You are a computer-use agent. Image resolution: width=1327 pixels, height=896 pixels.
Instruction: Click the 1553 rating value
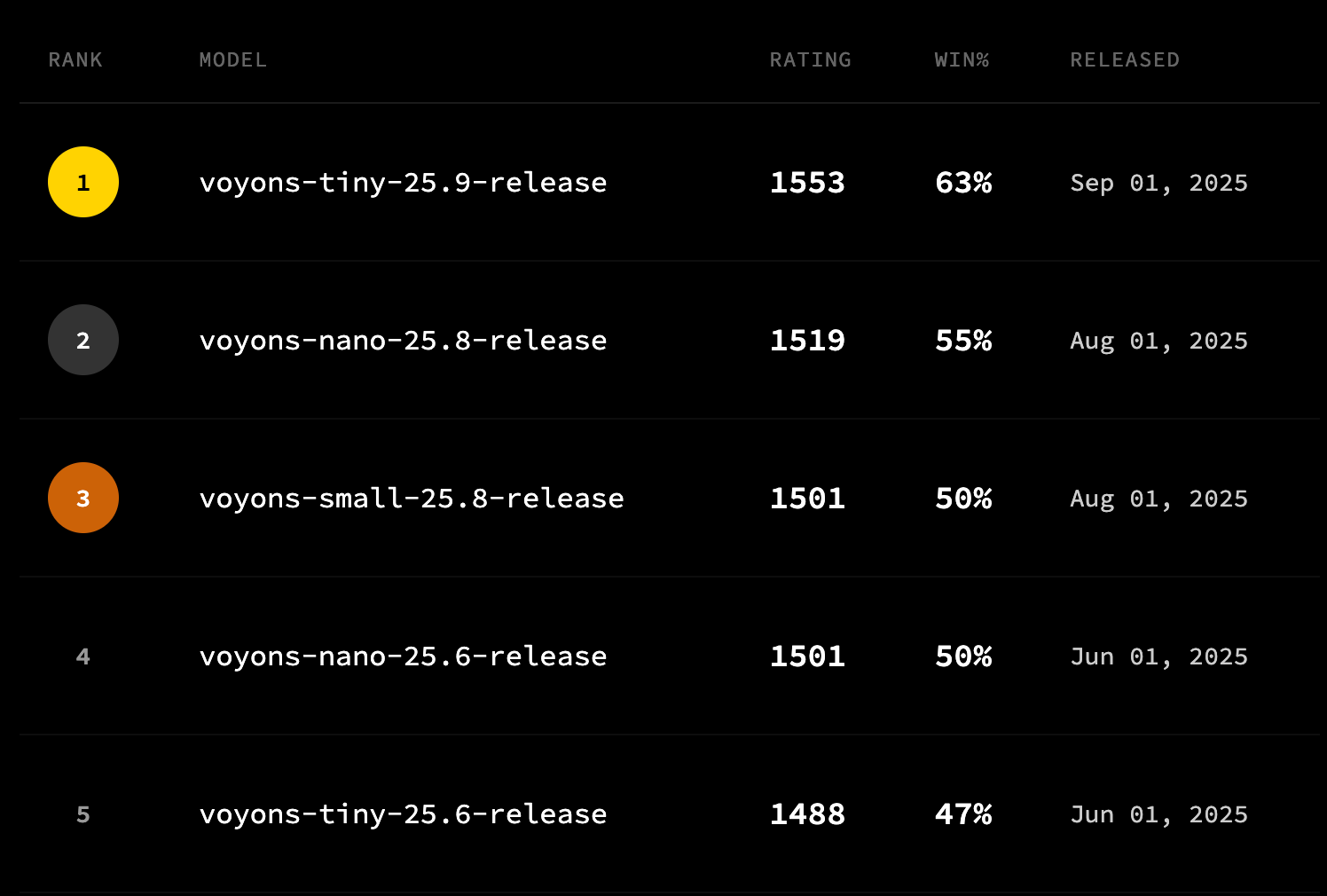coord(807,183)
